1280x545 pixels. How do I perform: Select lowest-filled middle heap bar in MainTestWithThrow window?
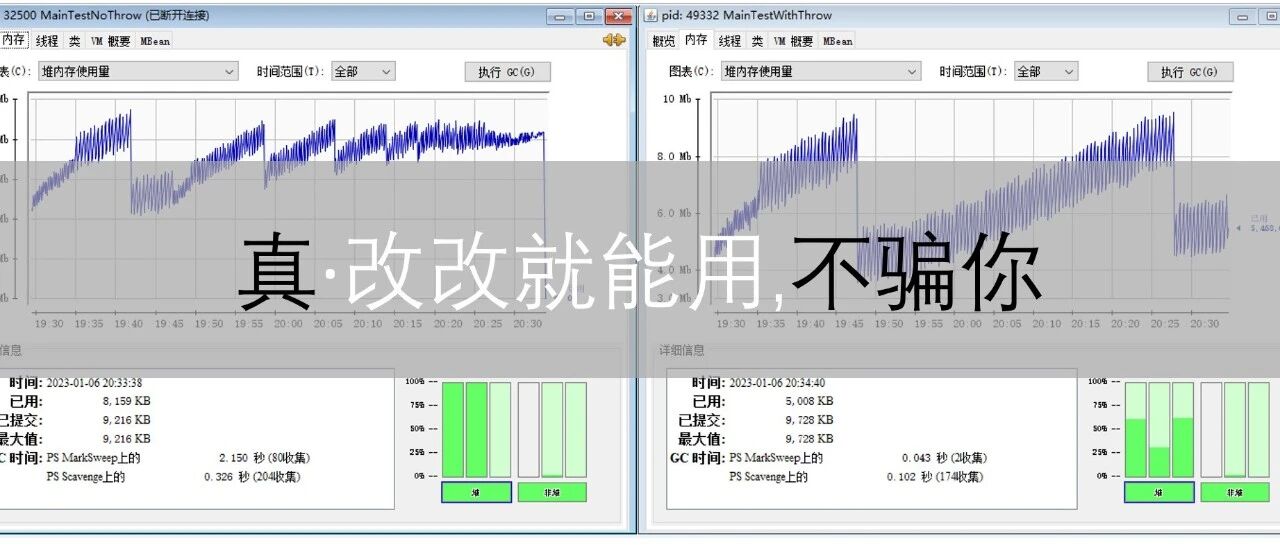tap(1159, 429)
